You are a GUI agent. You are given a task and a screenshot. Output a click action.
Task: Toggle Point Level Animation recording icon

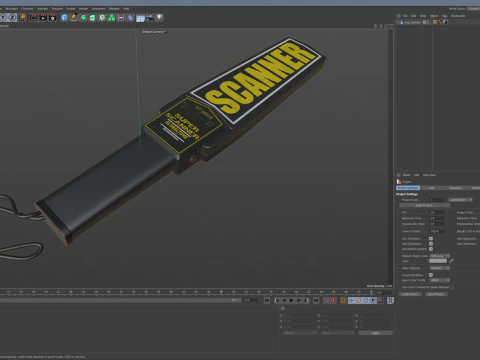click(x=380, y=300)
